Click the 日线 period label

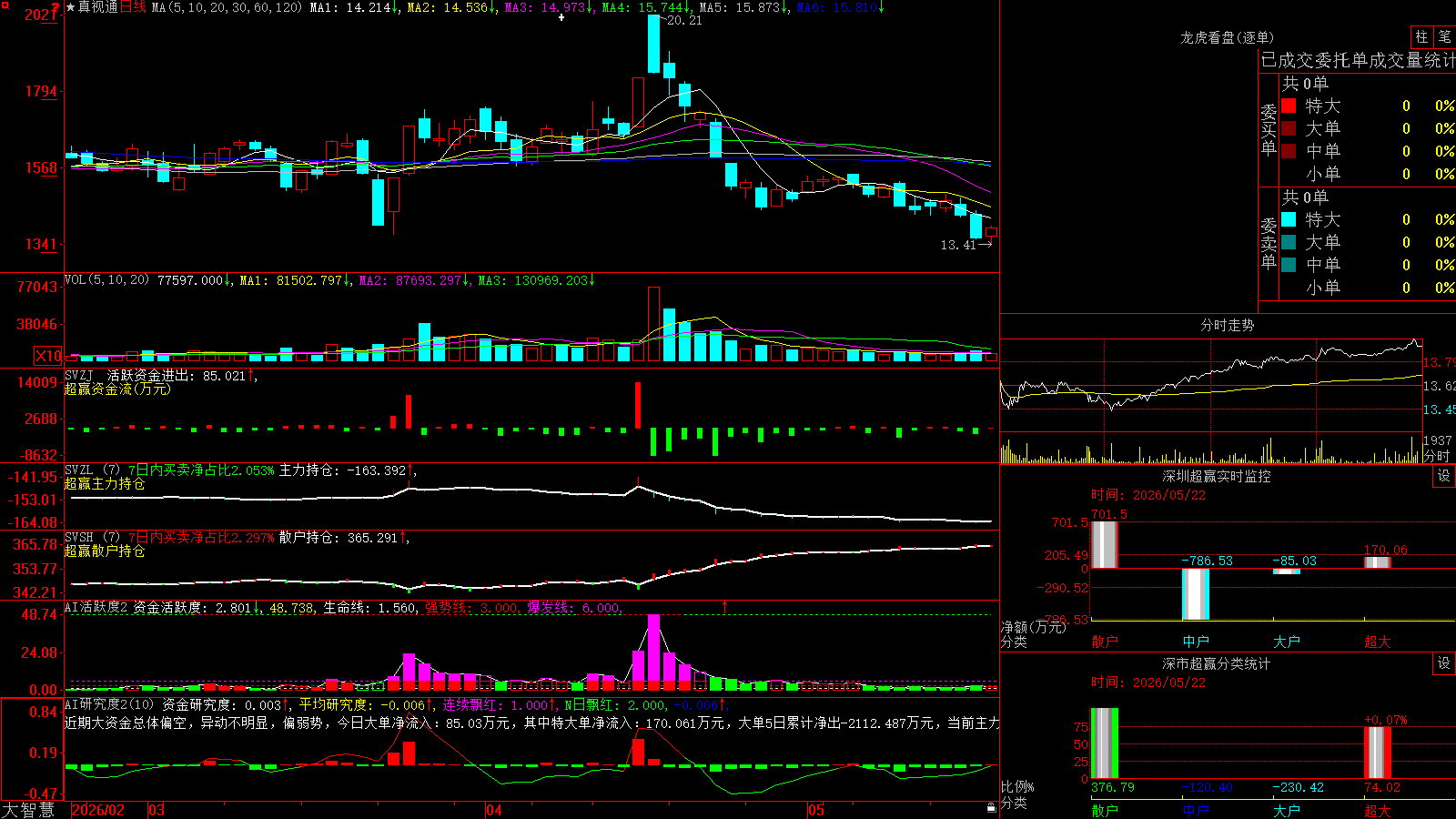pos(133,7)
